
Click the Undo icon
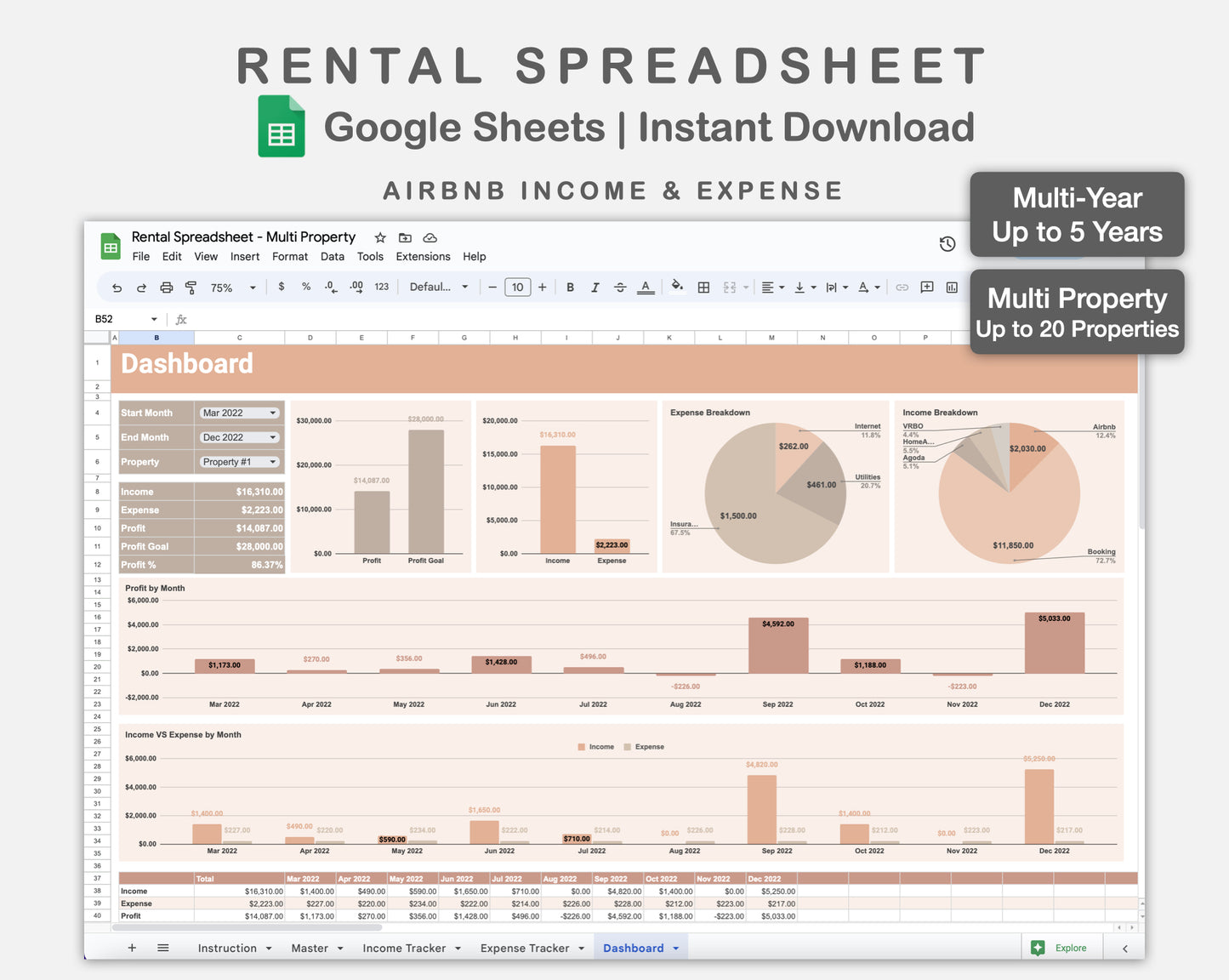pyautogui.click(x=117, y=288)
